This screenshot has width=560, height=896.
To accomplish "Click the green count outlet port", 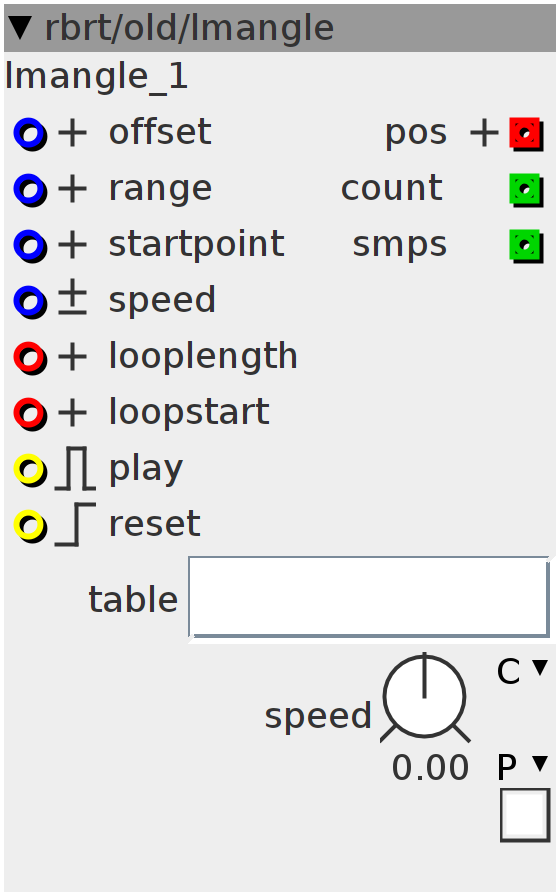I will [526, 190].
